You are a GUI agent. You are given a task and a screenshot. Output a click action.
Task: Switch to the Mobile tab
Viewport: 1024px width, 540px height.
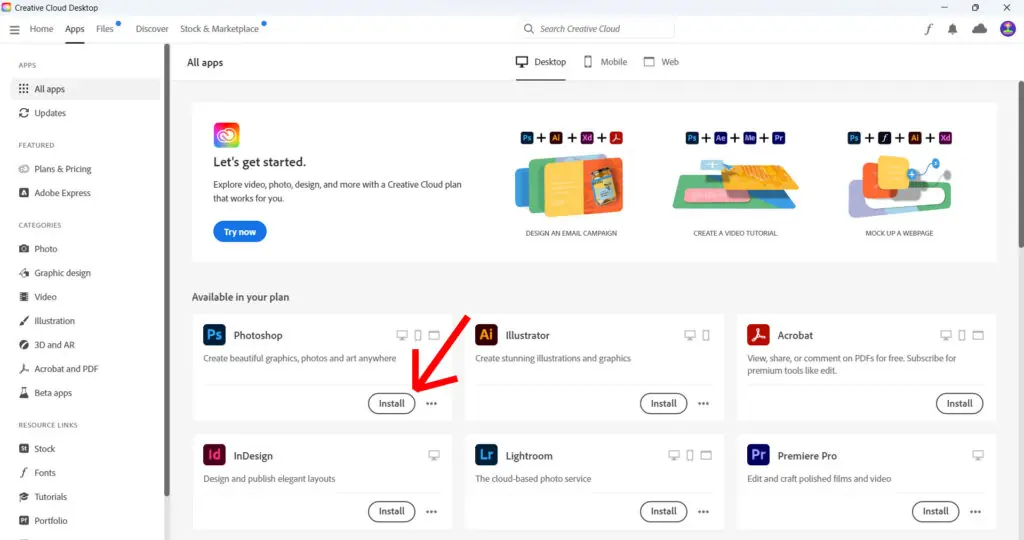coord(605,62)
